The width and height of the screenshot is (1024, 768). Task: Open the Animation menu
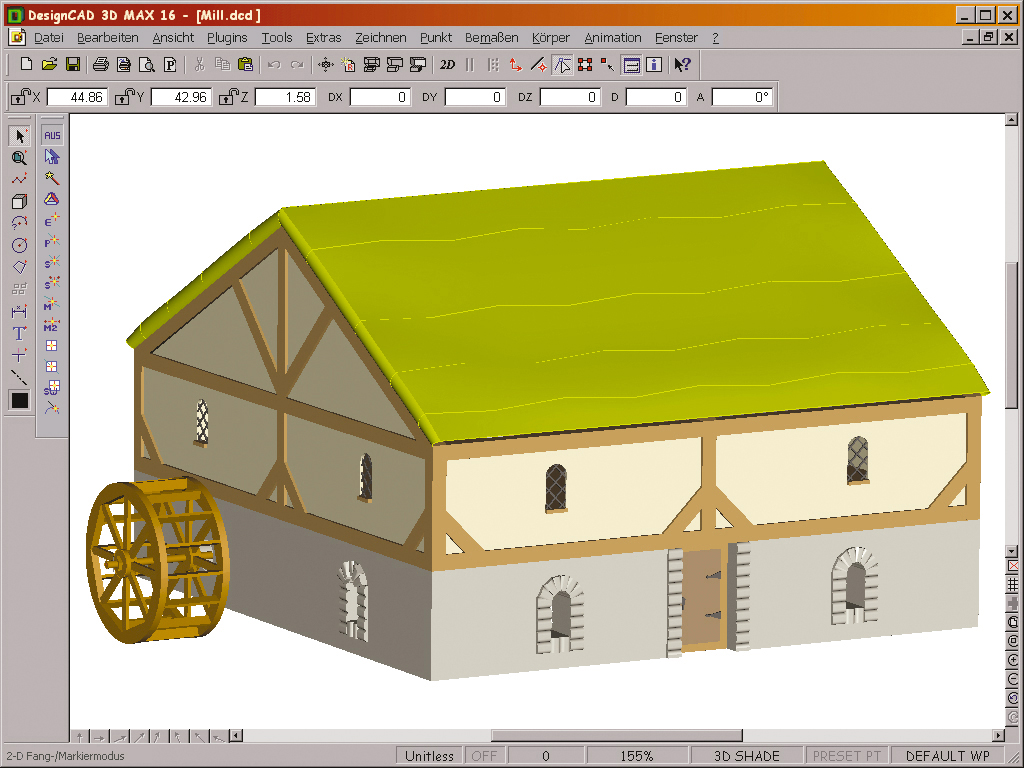tap(613, 37)
